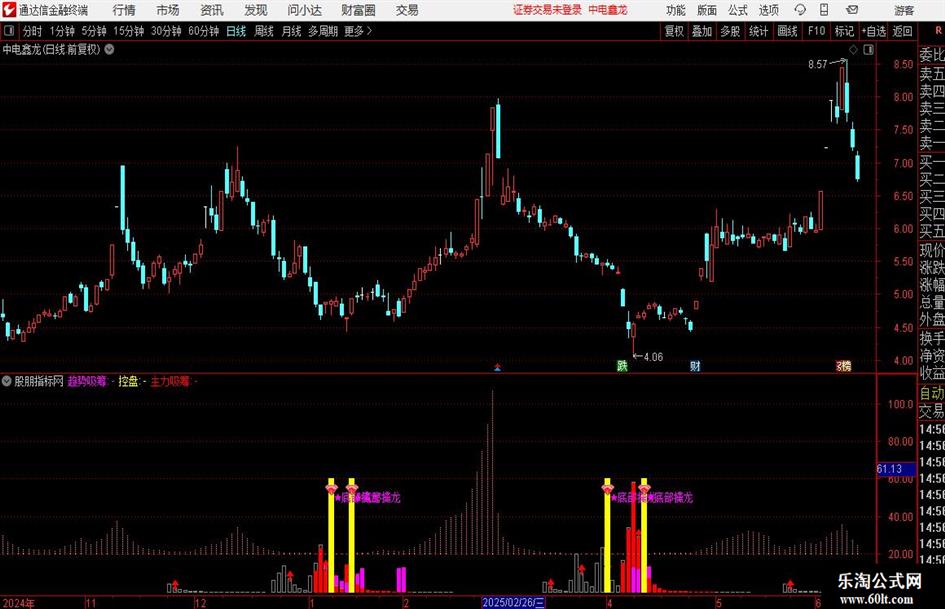945x609 pixels.
Task: Click the 2025/02/26/三 date marker on time axis
Action: pyautogui.click(x=513, y=602)
